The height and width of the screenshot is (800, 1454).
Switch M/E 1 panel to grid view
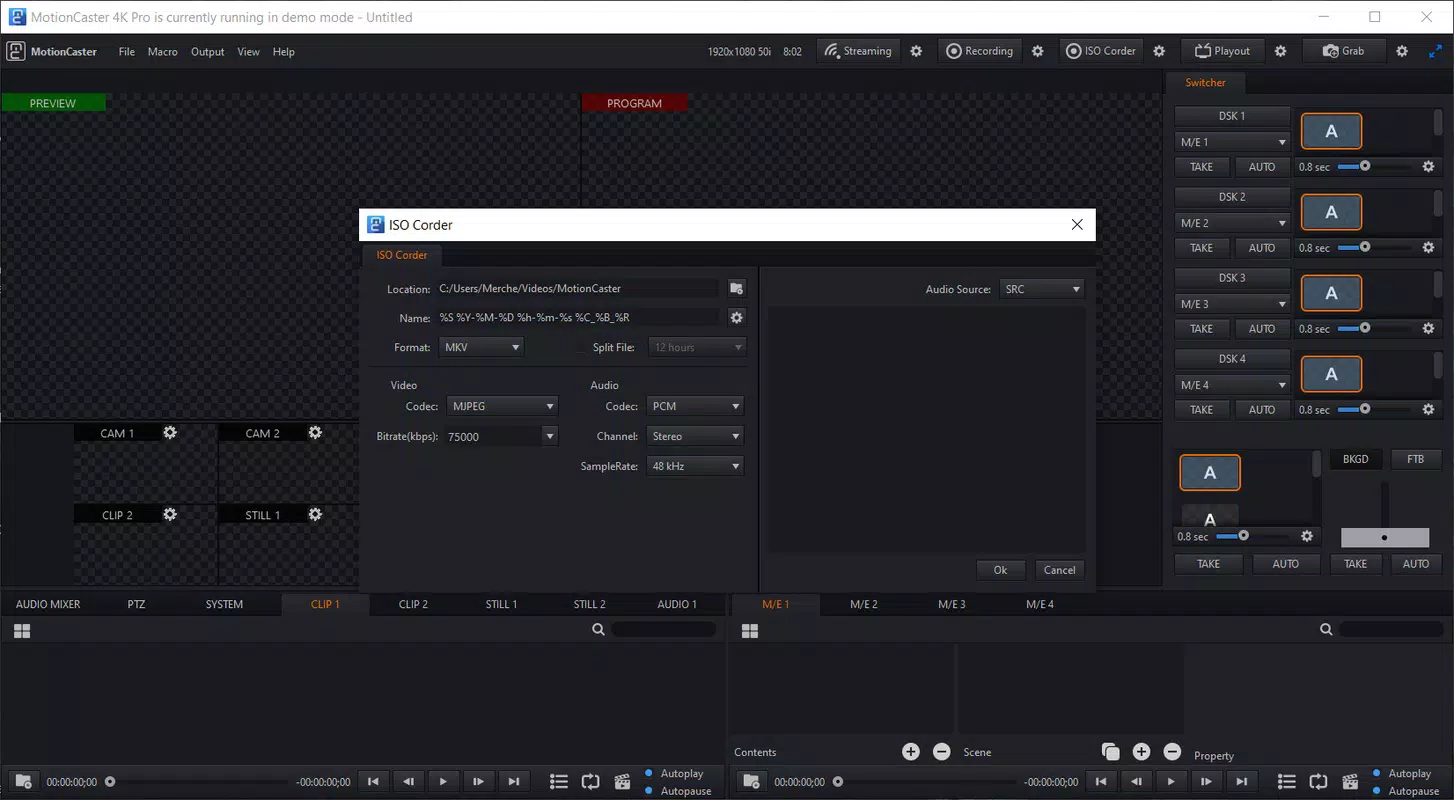750,630
